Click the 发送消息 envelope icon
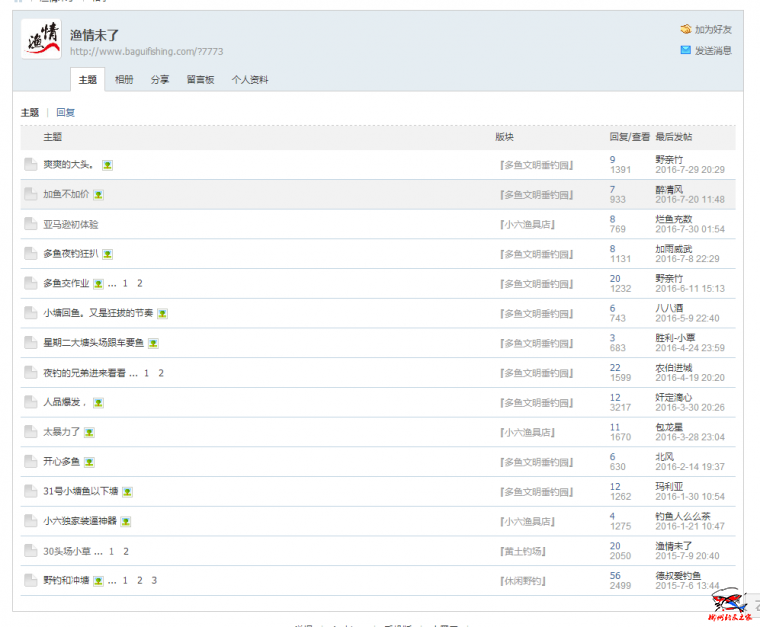The height and width of the screenshot is (627, 760). click(685, 50)
